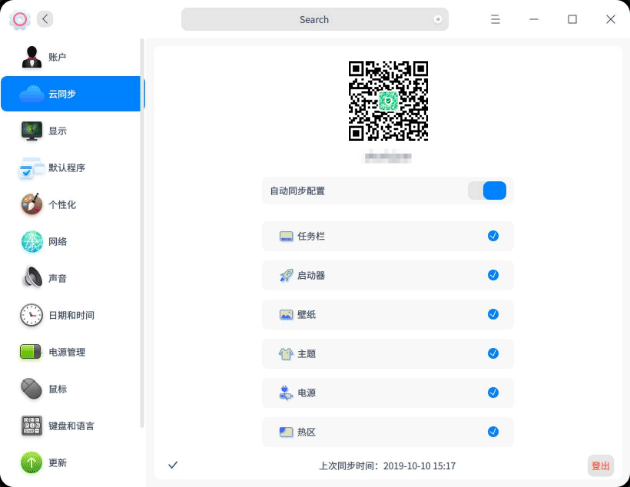The width and height of the screenshot is (630, 487).
Task: Open the 声音 speaker icon
Action: [32, 278]
